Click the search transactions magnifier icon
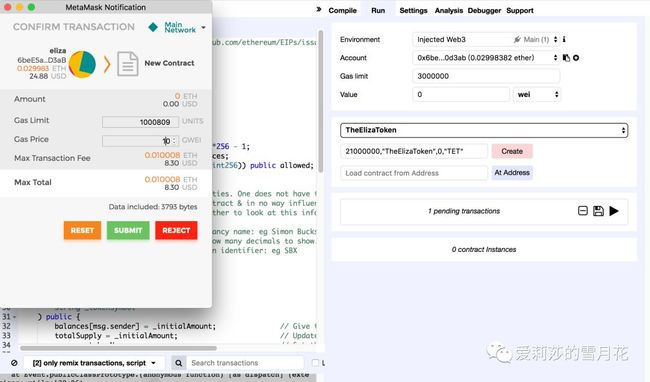This screenshot has width=650, height=382. click(178, 363)
